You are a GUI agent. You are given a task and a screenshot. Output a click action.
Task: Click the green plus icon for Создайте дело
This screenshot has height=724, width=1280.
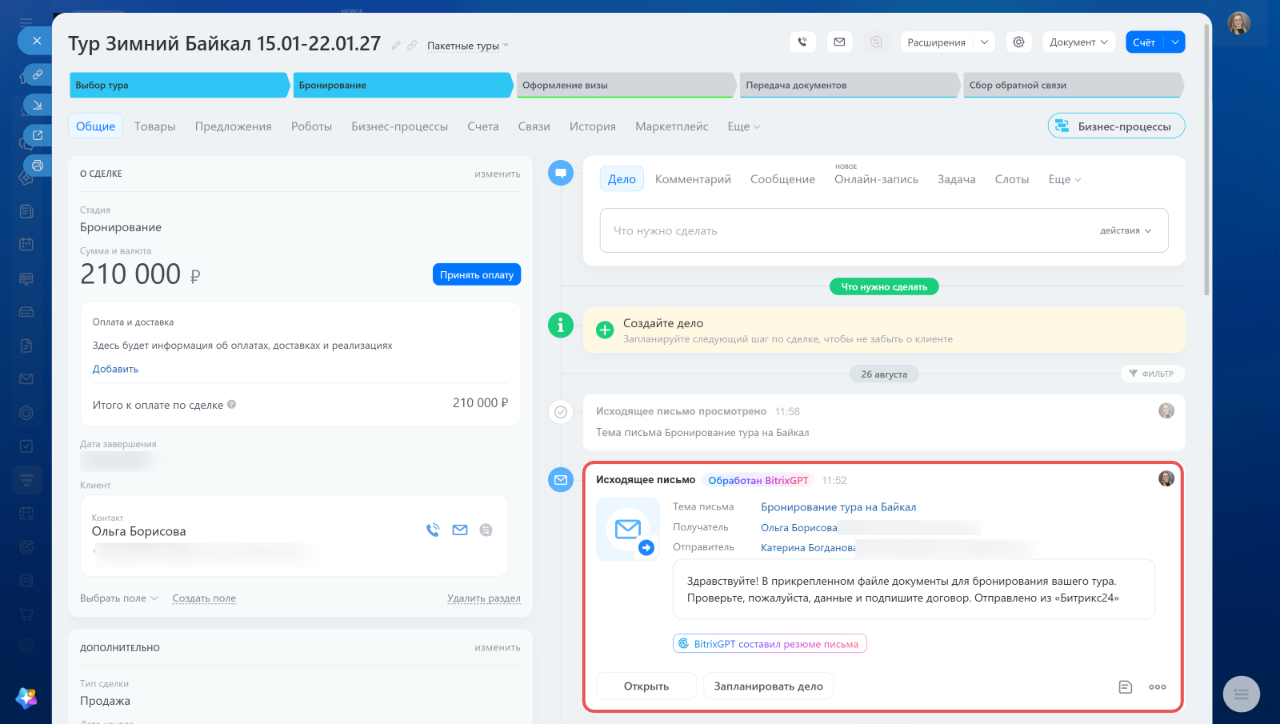[604, 330]
